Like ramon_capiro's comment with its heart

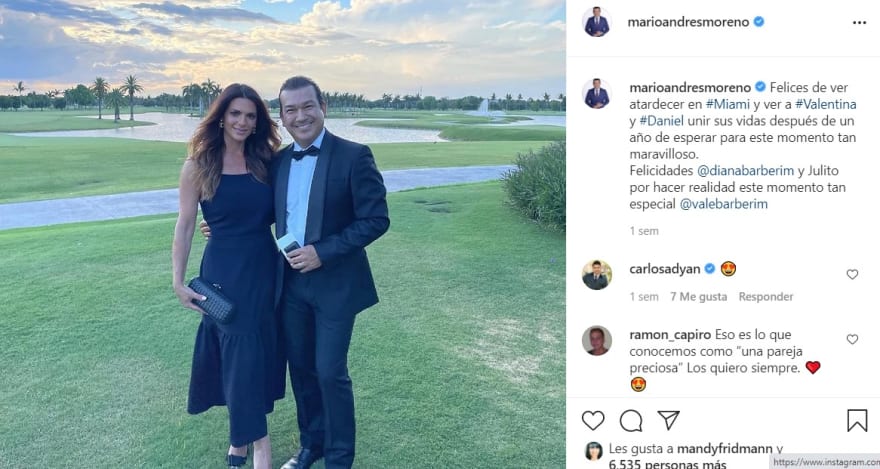tap(852, 339)
